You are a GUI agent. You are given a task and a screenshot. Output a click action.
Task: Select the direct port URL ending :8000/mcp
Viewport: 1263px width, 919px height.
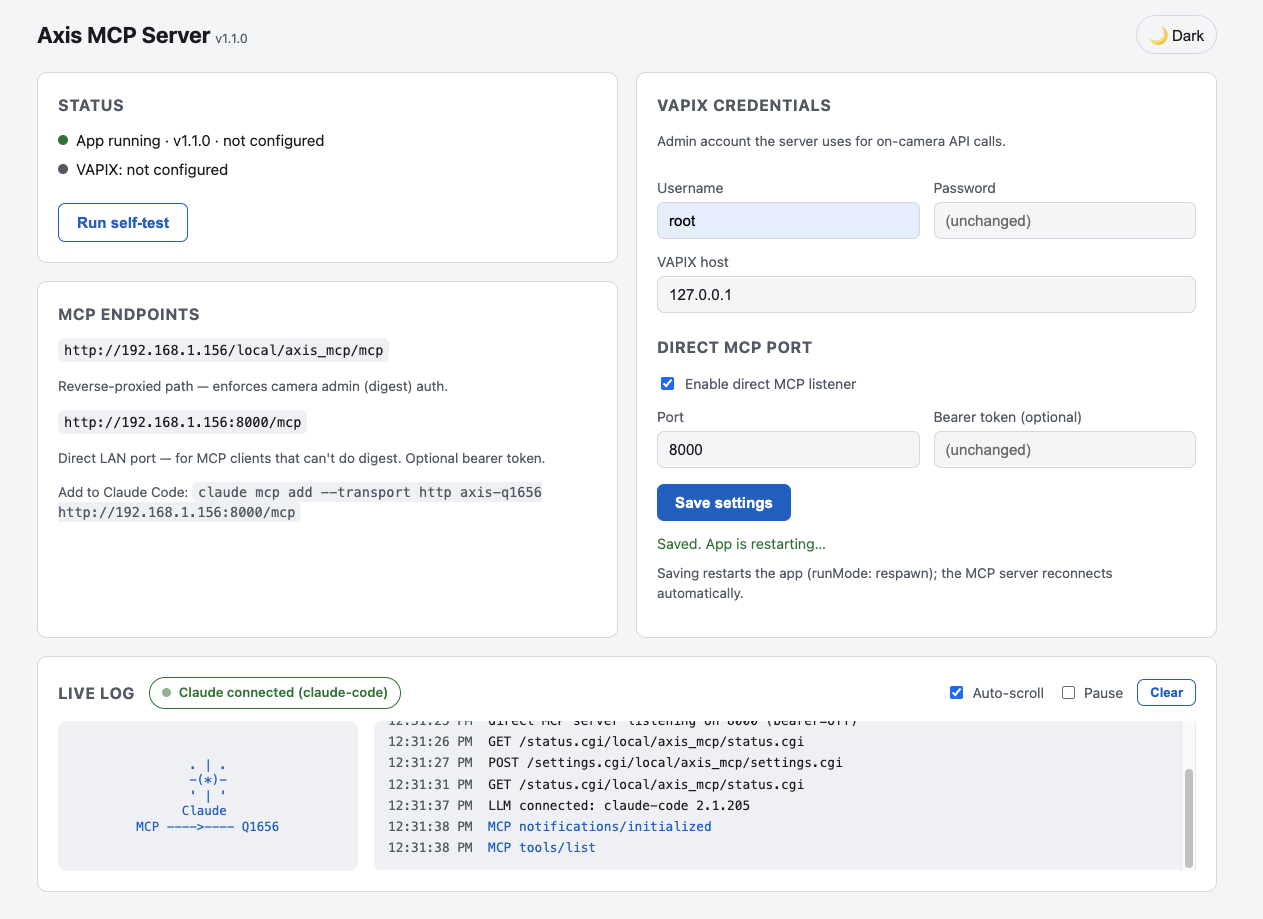[x=182, y=422]
